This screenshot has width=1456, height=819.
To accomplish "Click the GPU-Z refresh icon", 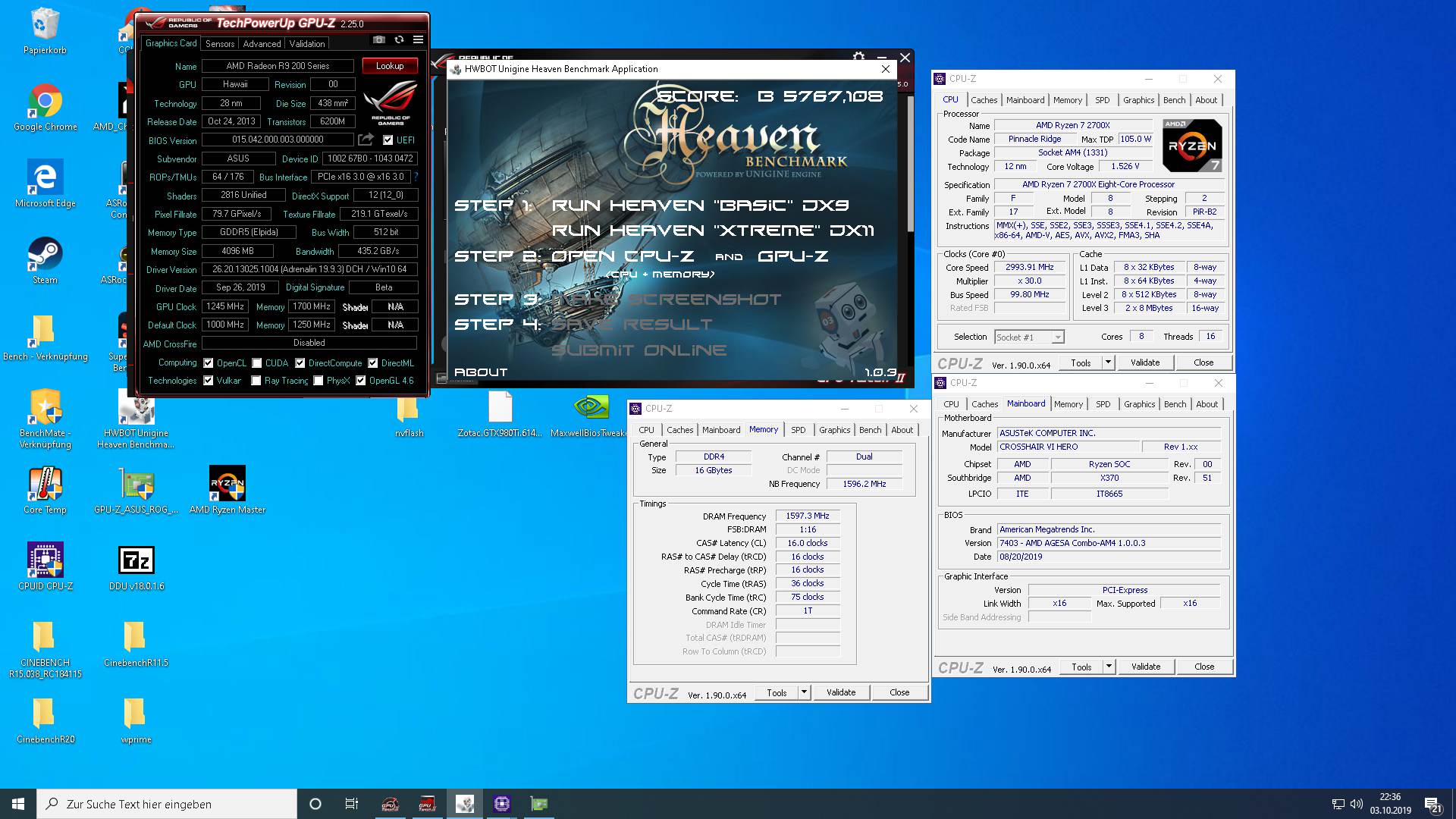I will (x=399, y=40).
